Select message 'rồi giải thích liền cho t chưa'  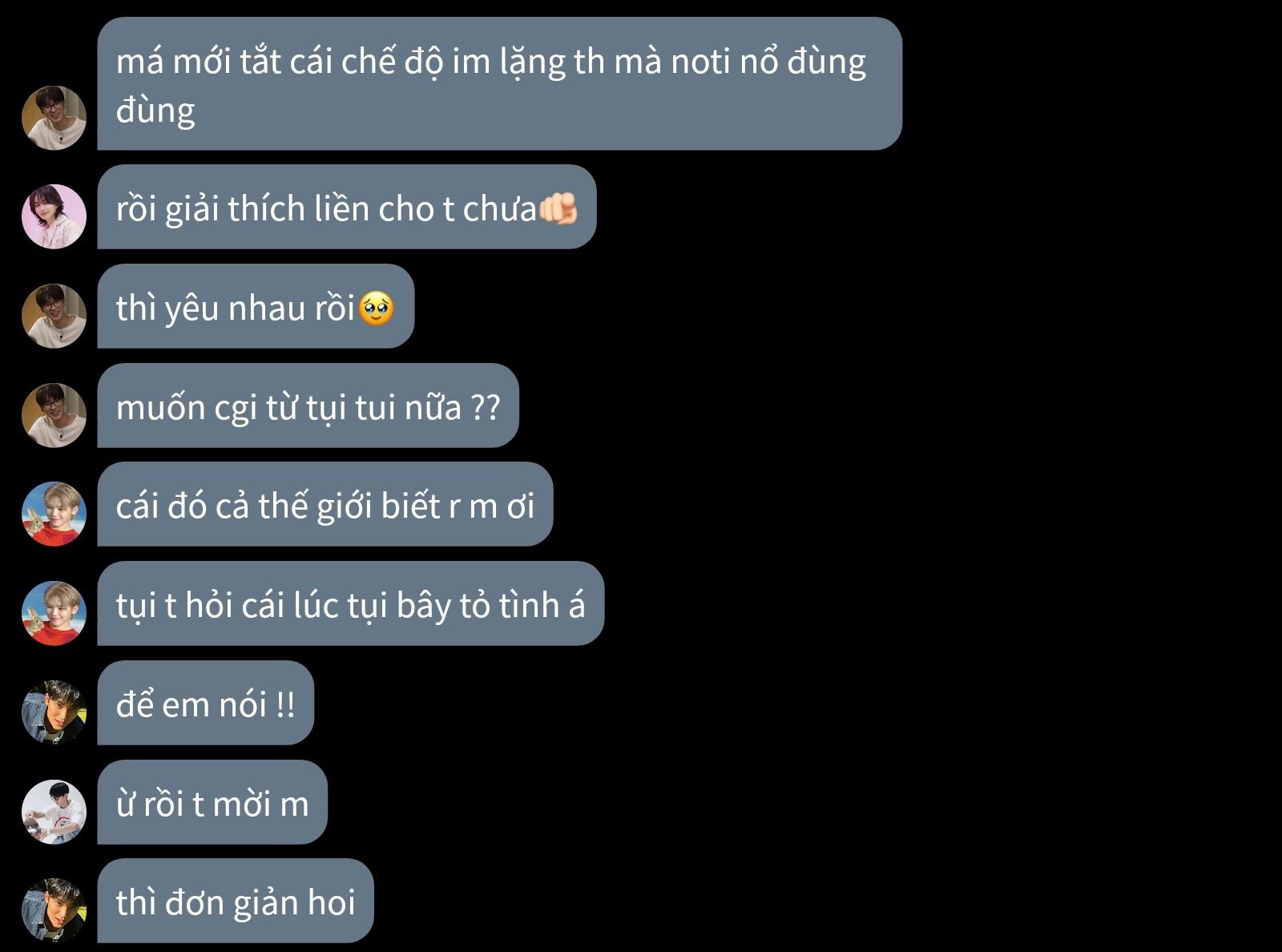point(347,207)
